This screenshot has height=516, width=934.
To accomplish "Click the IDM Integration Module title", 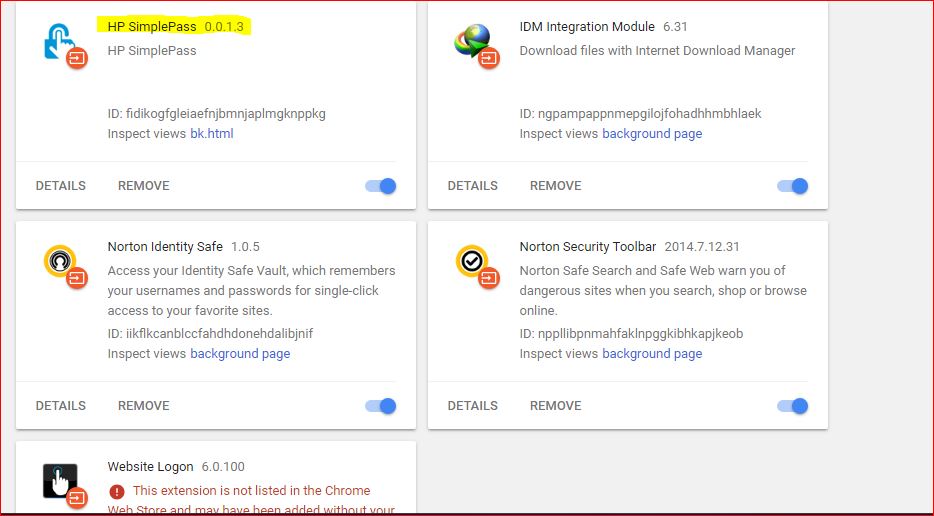I will click(587, 27).
